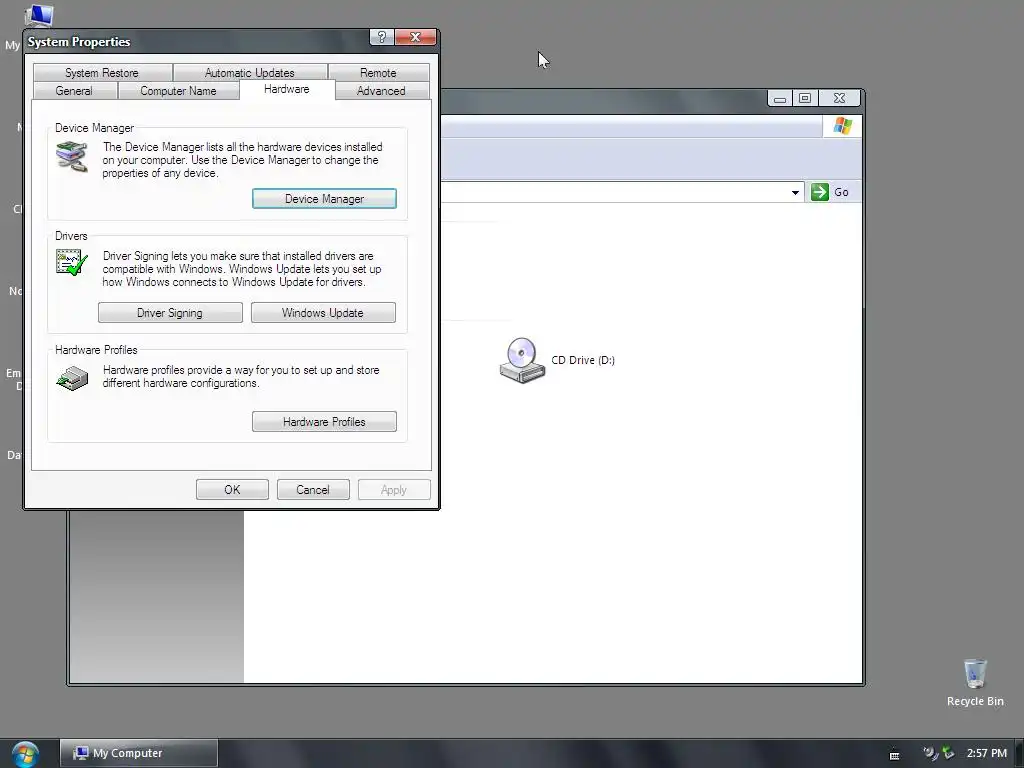Click the help question mark button
This screenshot has width=1024, height=768.
[381, 37]
